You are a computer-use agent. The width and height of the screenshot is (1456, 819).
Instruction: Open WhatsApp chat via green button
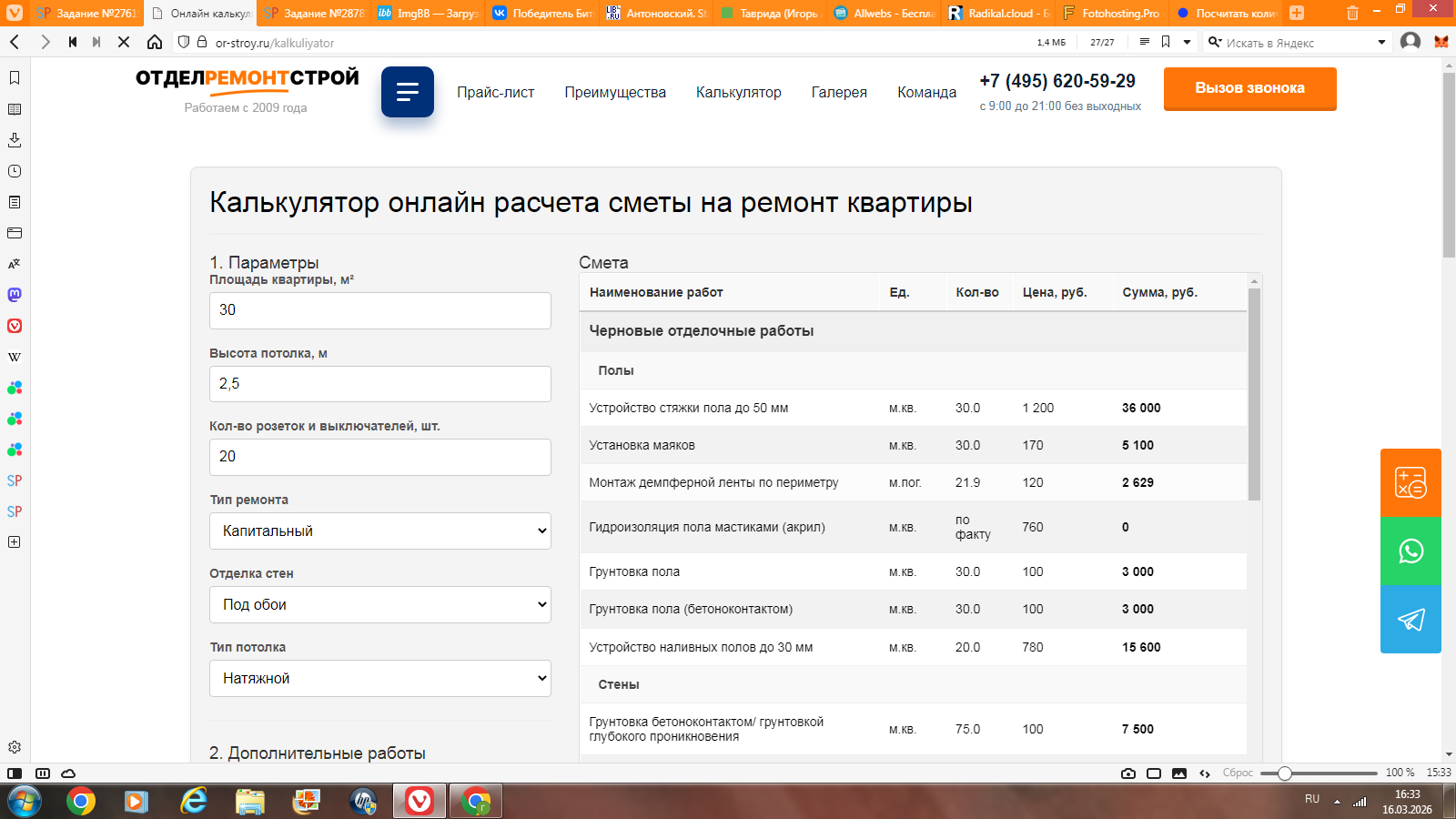[x=1410, y=551]
